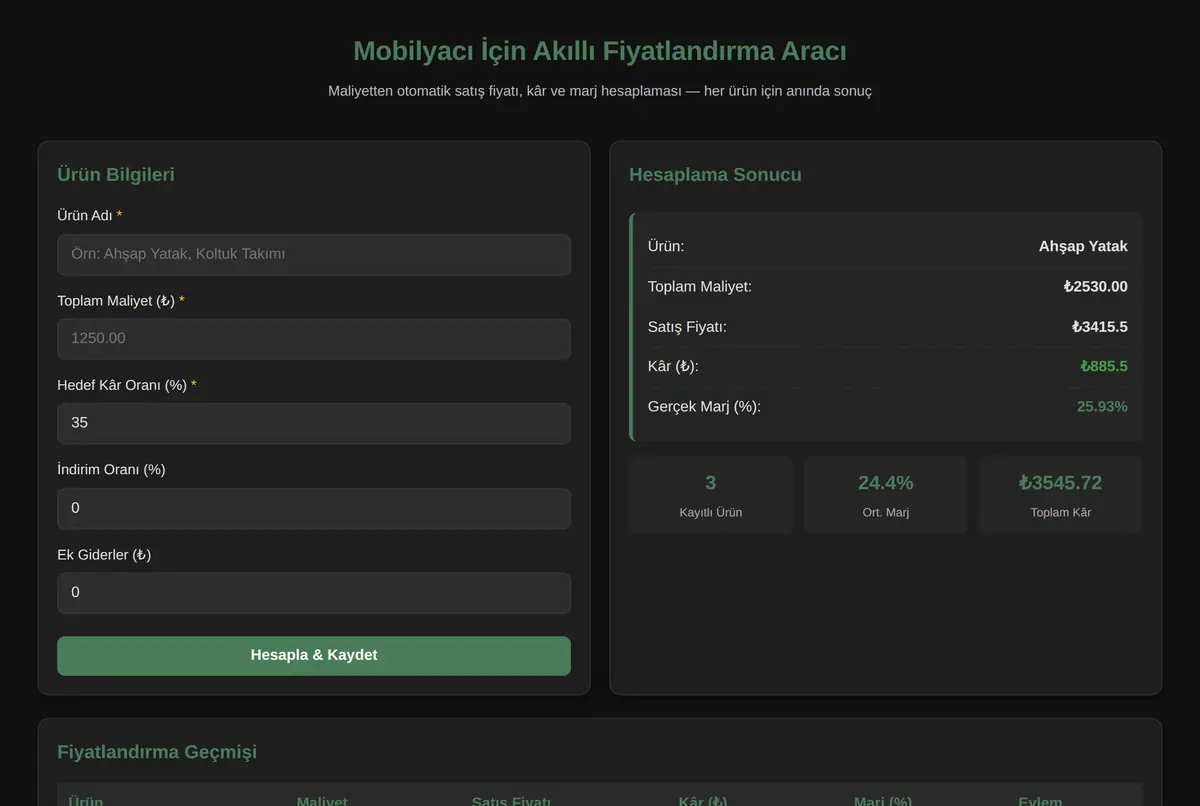1200x806 pixels.
Task: Click the Satış Fiyatı: row label
Action: (687, 327)
